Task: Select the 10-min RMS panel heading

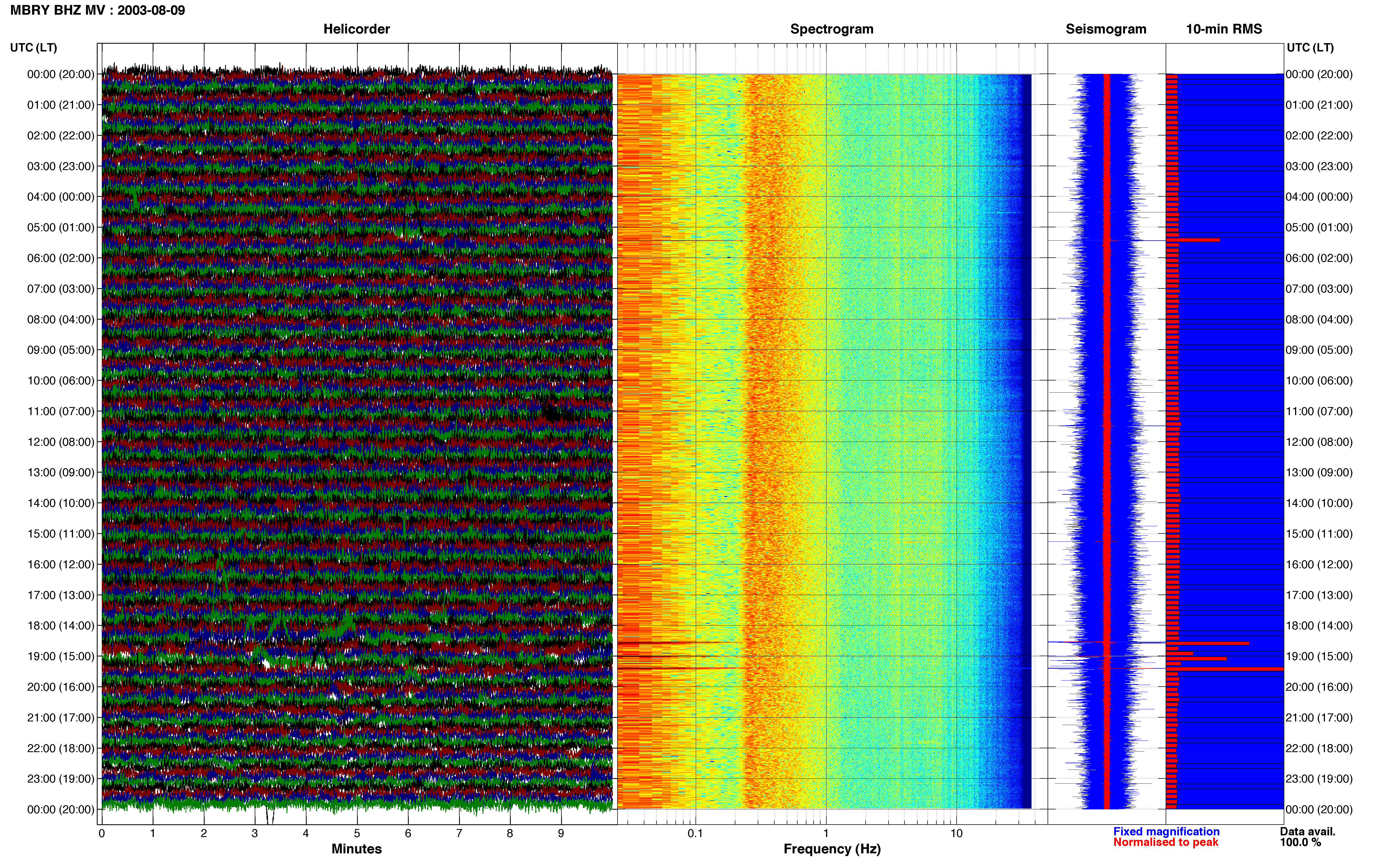Action: (1224, 29)
